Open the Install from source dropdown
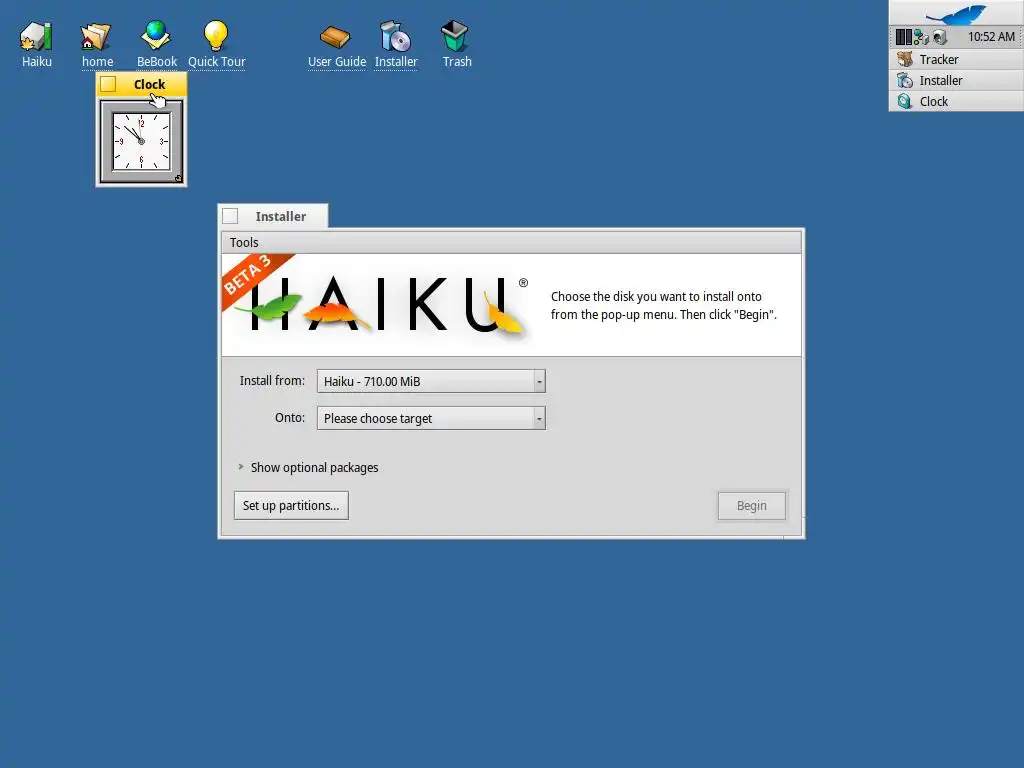The image size is (1024, 768). coord(431,381)
